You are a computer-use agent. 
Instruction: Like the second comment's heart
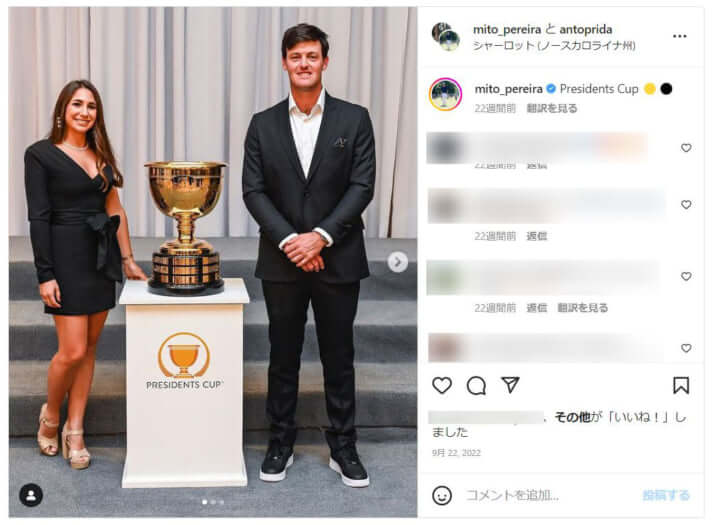click(x=686, y=204)
